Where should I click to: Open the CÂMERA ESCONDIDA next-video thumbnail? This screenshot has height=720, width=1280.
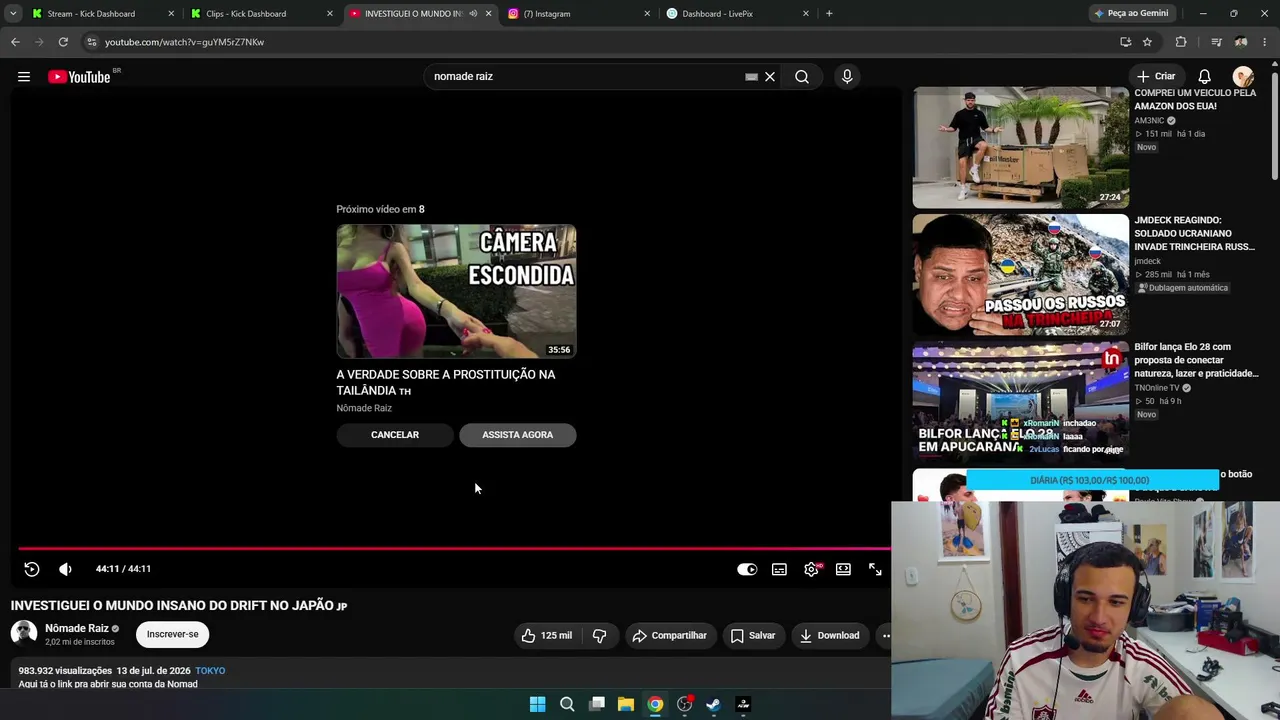[456, 291]
